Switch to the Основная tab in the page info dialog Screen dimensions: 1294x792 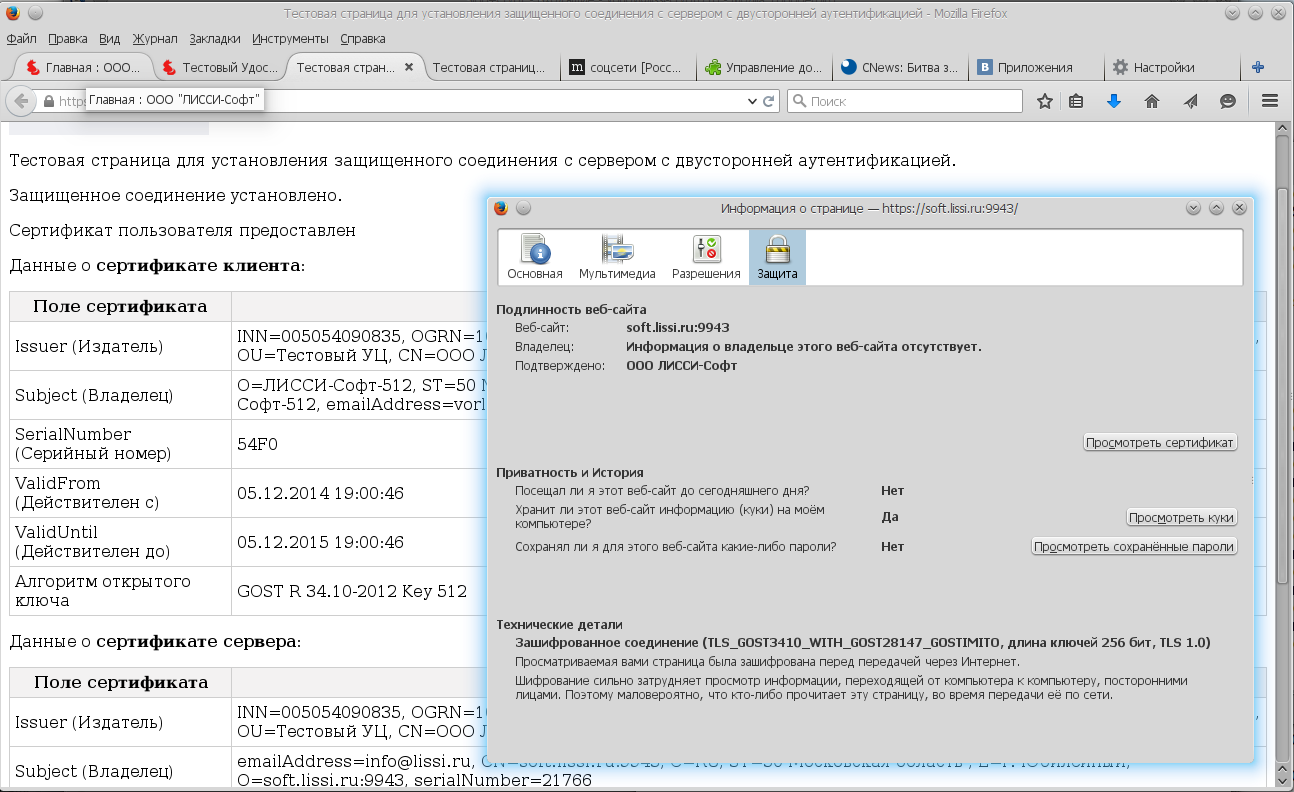pyautogui.click(x=534, y=257)
